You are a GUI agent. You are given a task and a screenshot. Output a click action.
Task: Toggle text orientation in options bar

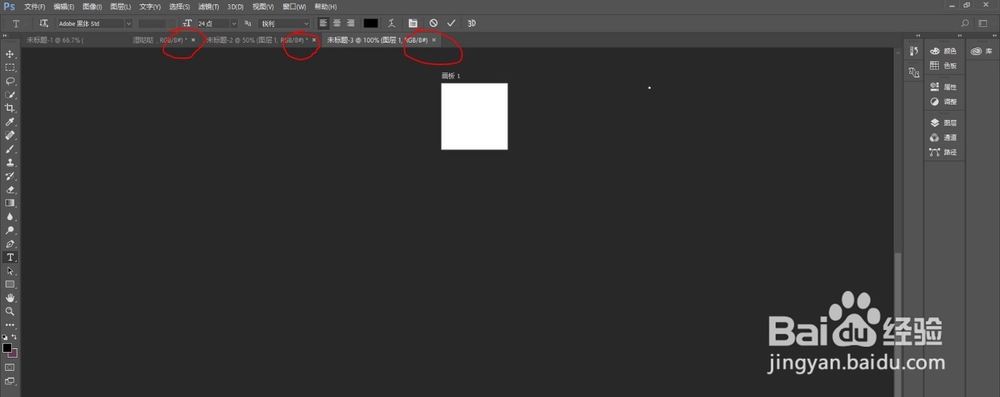point(43,23)
